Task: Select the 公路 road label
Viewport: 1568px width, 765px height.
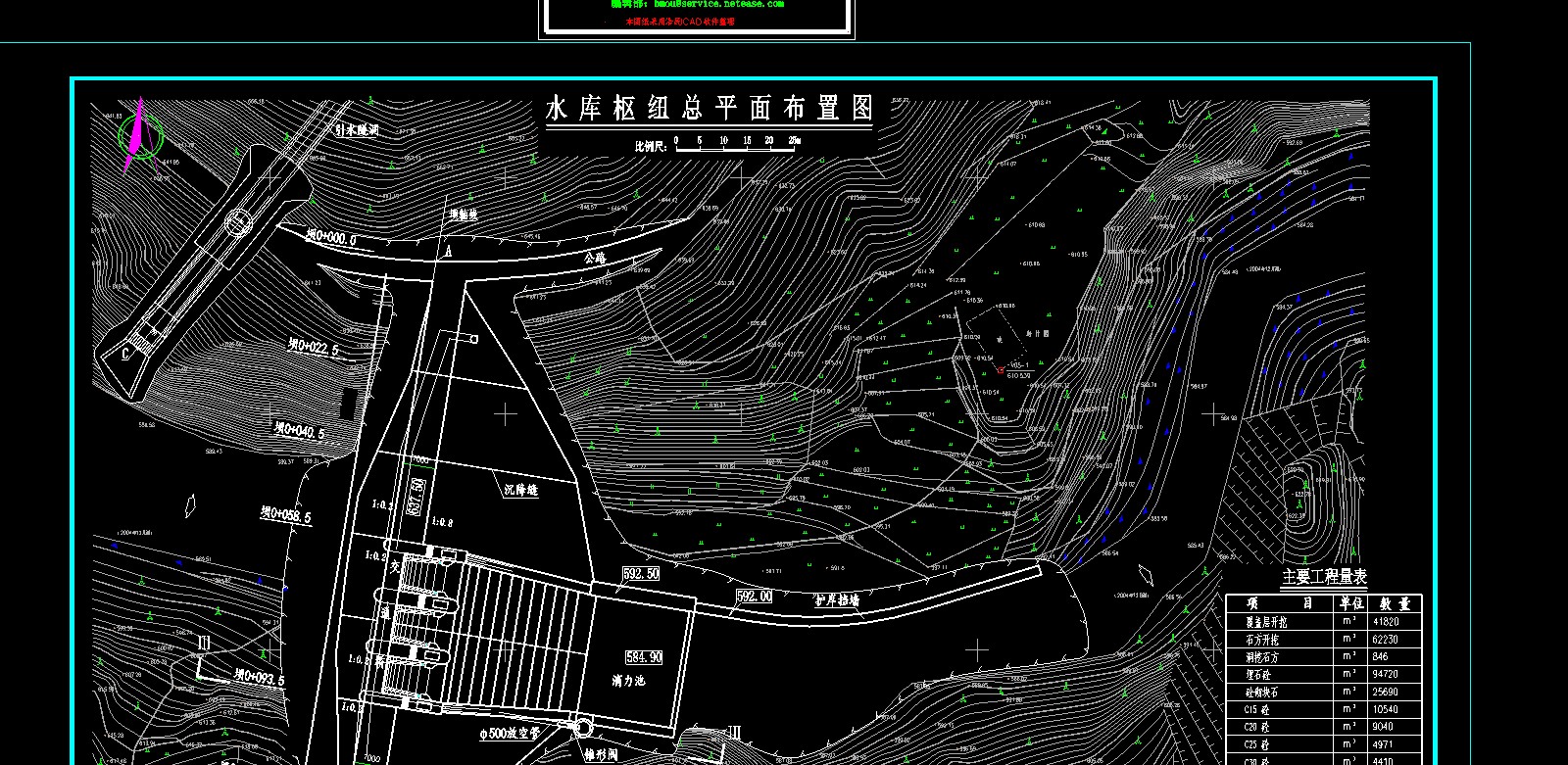Action: [595, 259]
